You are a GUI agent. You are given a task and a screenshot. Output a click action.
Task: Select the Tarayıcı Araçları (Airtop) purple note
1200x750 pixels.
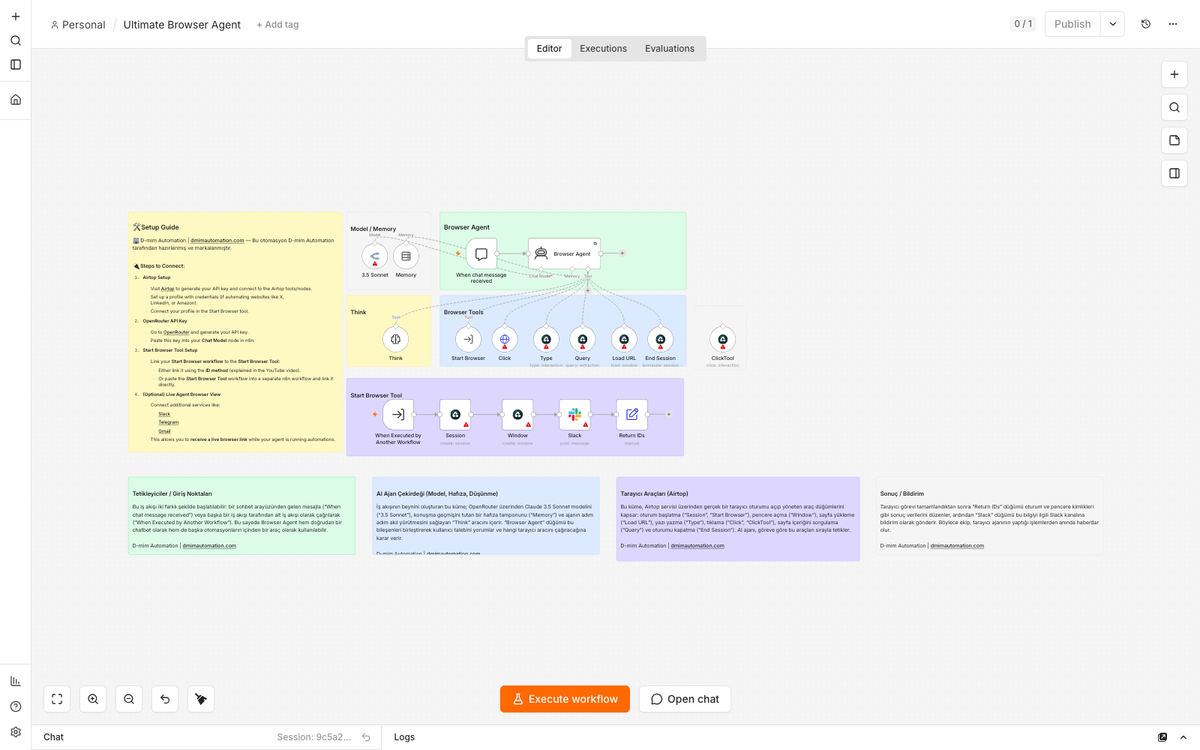pyautogui.click(x=738, y=519)
